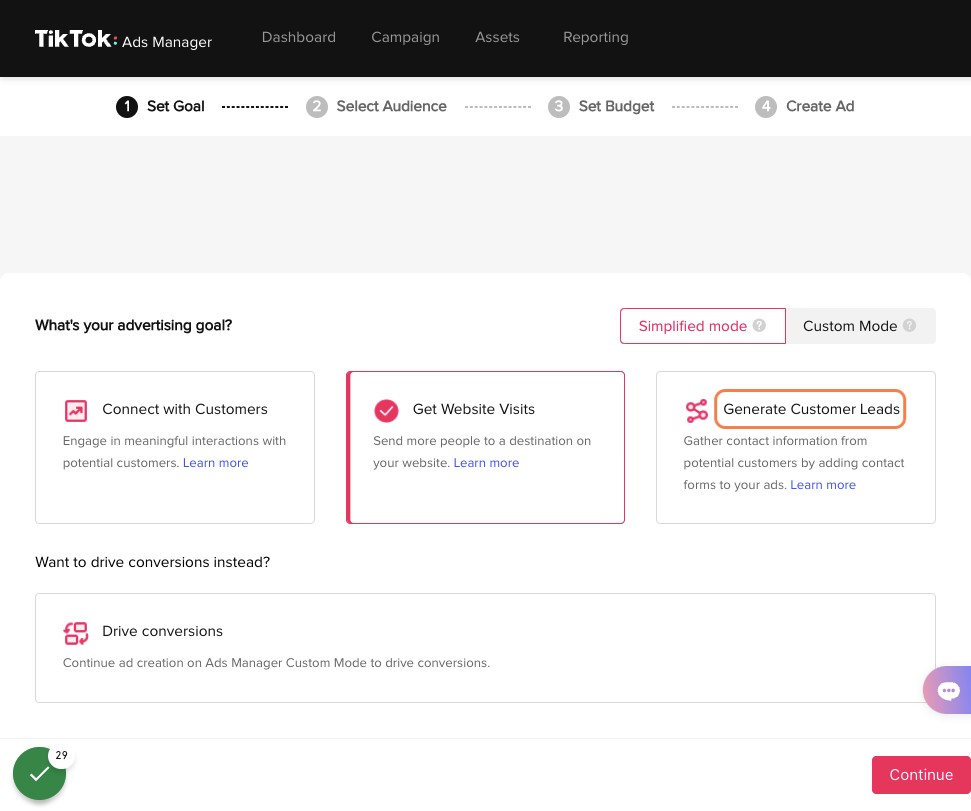
Task: Choose the Connect with Customers goal
Action: [x=175, y=447]
